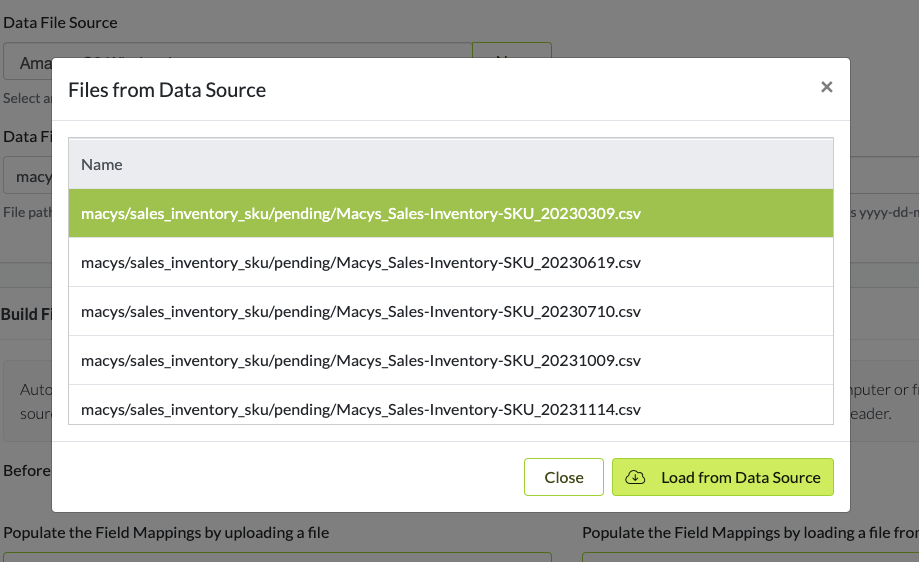Select the Macys_Sales-Inventory-SKU_20230309.csv file row

[450, 213]
